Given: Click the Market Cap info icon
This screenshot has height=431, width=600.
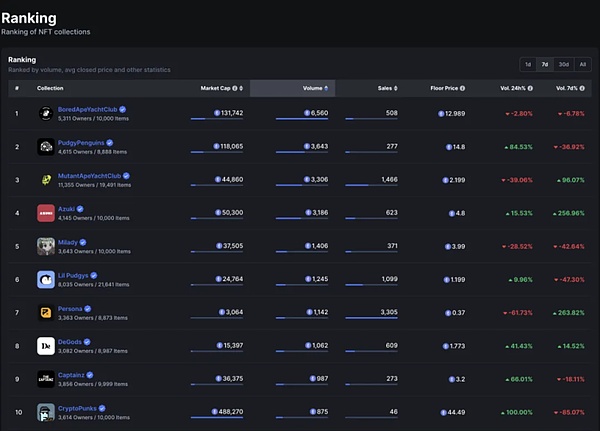Looking at the screenshot, I should click(x=236, y=88).
